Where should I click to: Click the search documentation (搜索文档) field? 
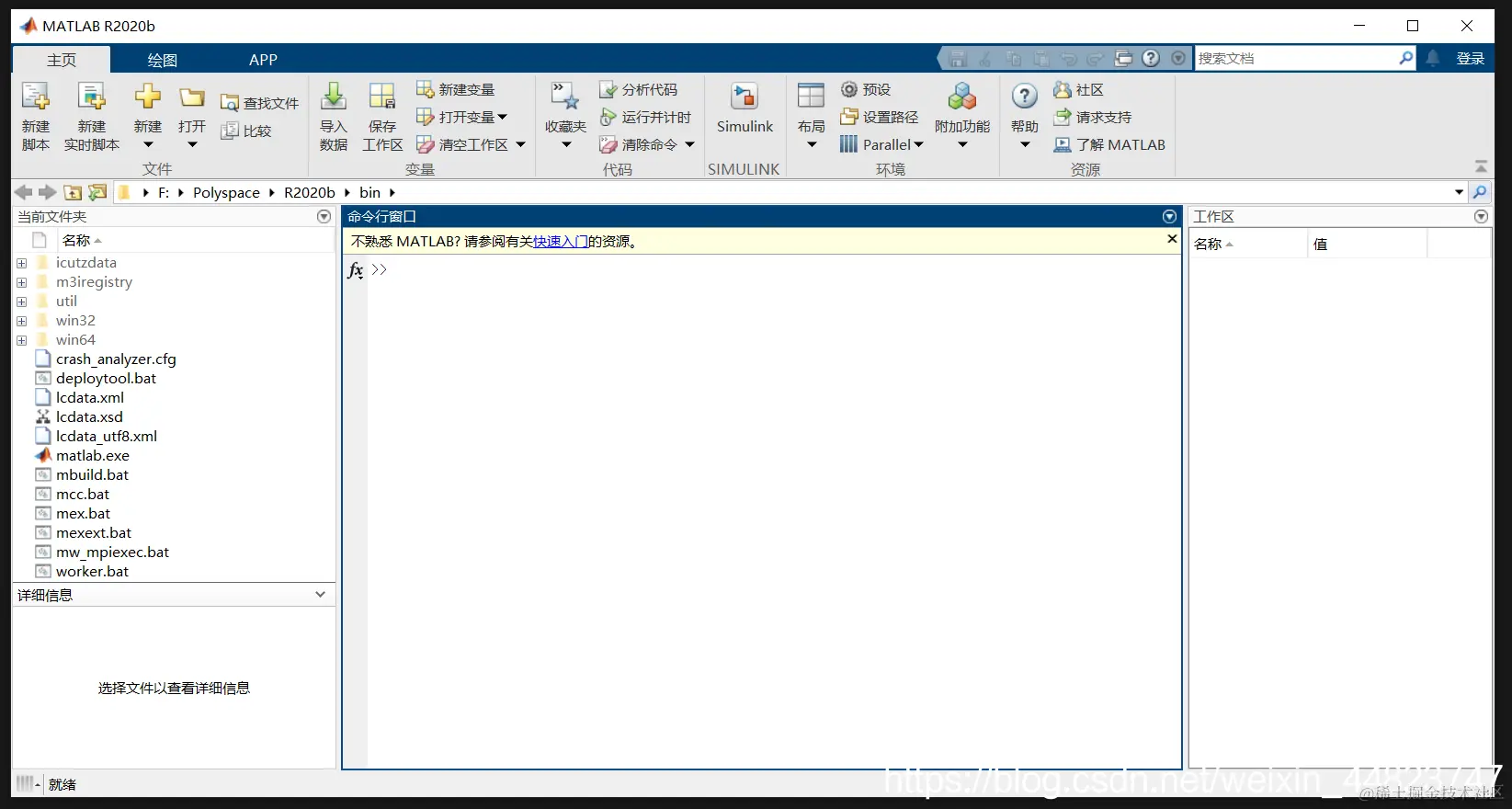pos(1296,58)
